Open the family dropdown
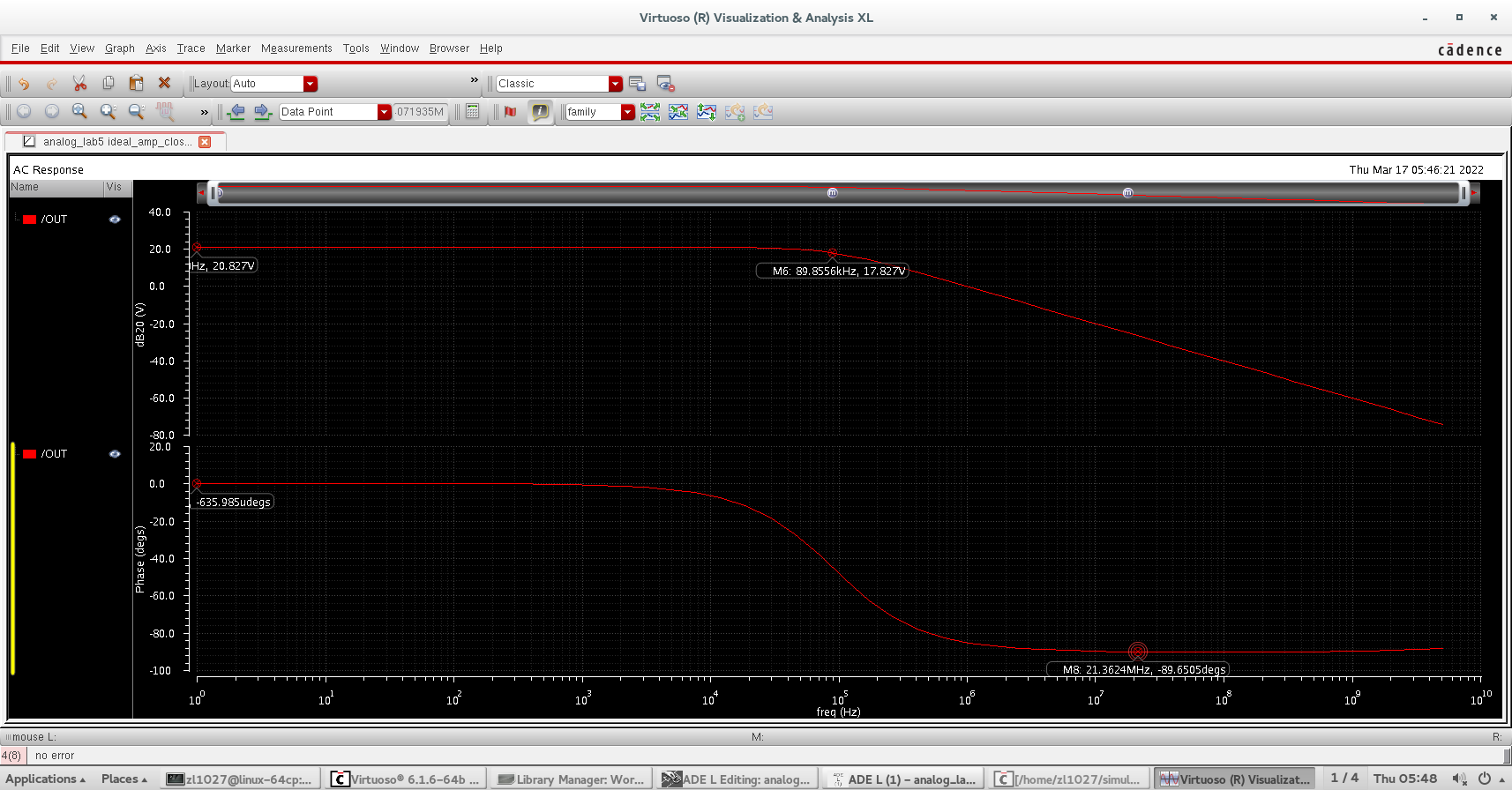Image resolution: width=1512 pixels, height=790 pixels. (628, 112)
